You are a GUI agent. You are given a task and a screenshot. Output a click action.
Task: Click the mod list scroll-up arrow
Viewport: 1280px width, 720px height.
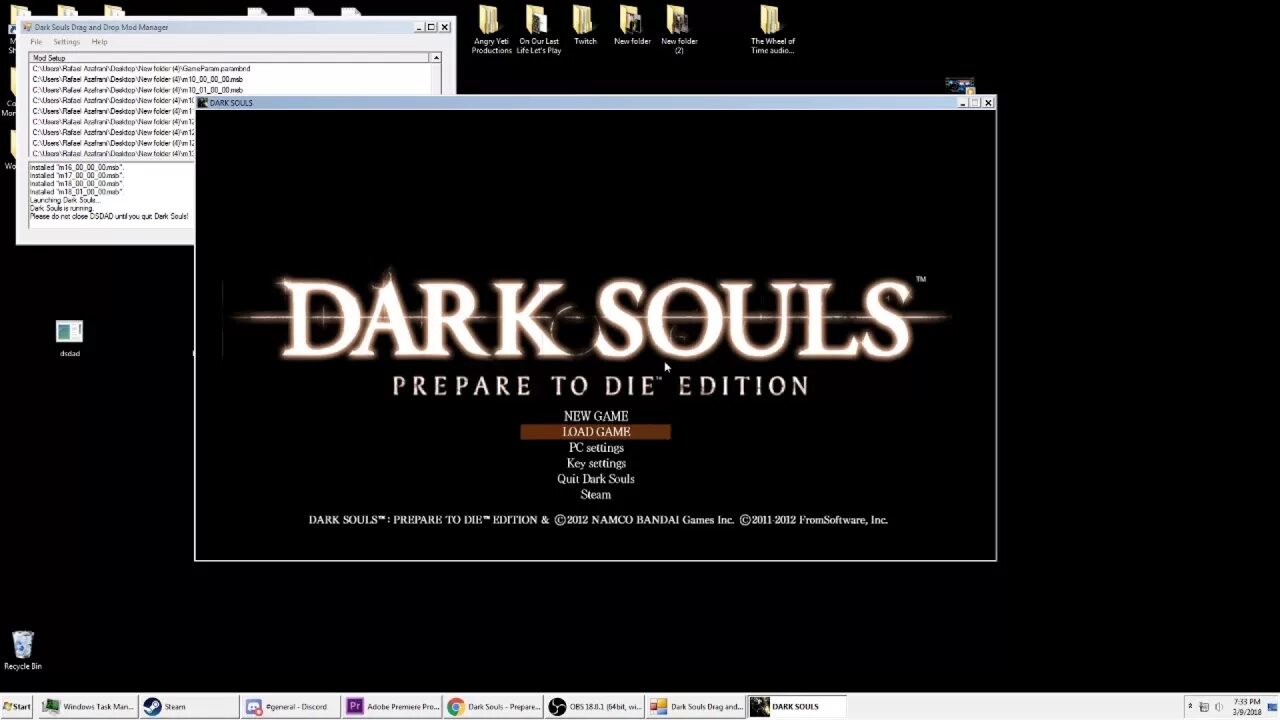click(x=436, y=58)
